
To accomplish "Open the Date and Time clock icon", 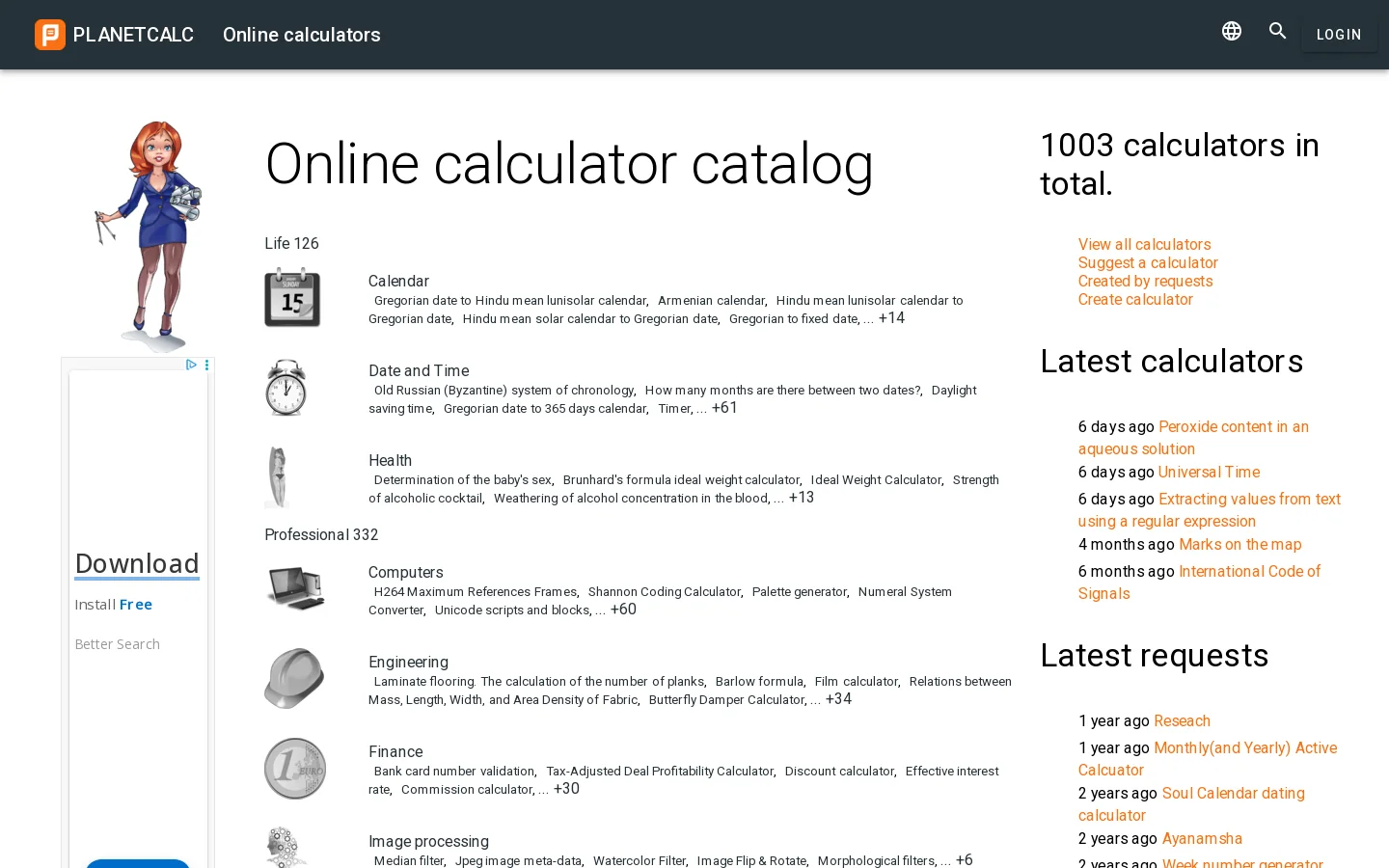I will point(286,387).
